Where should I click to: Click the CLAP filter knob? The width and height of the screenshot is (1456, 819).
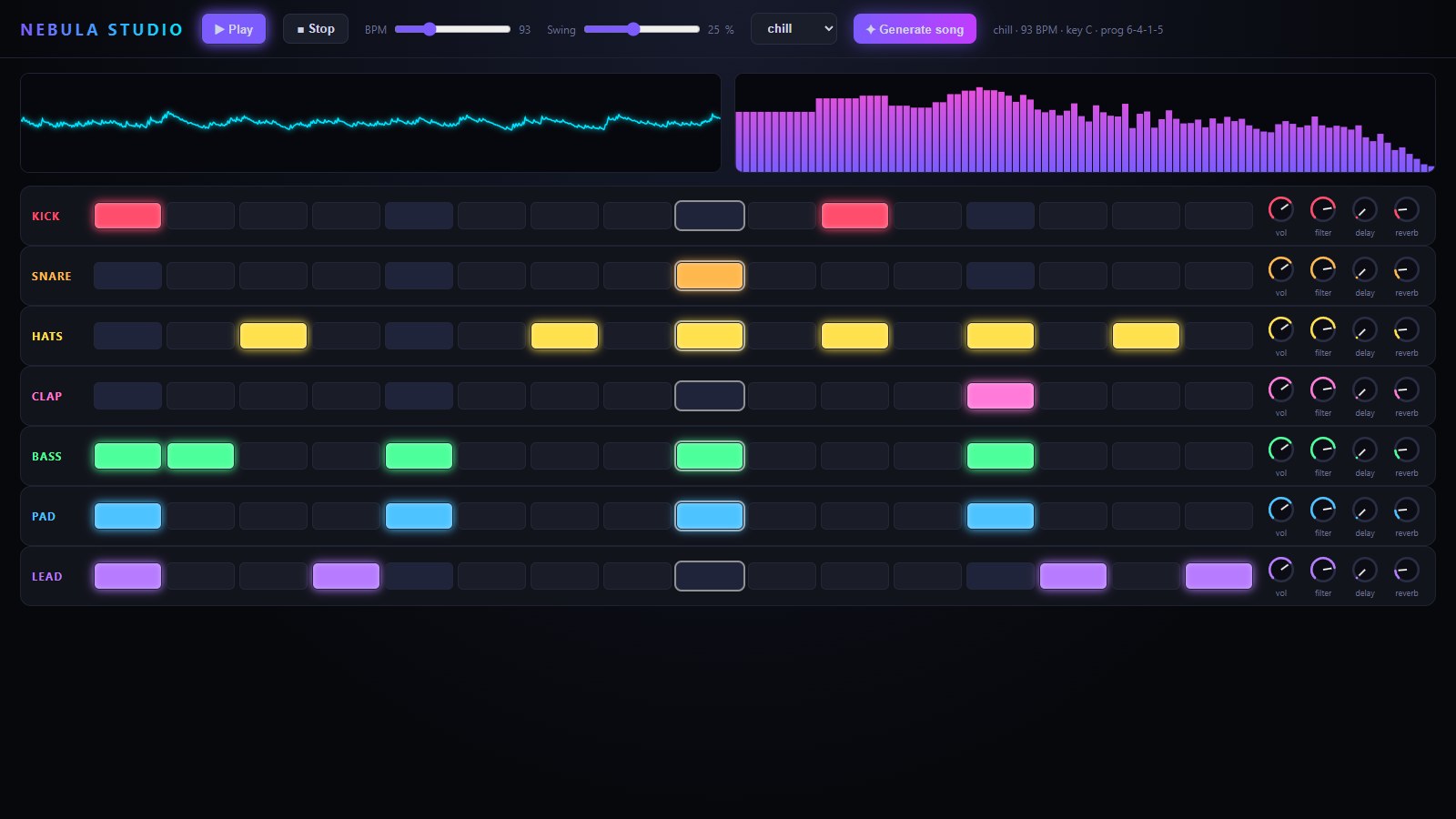tap(1323, 389)
